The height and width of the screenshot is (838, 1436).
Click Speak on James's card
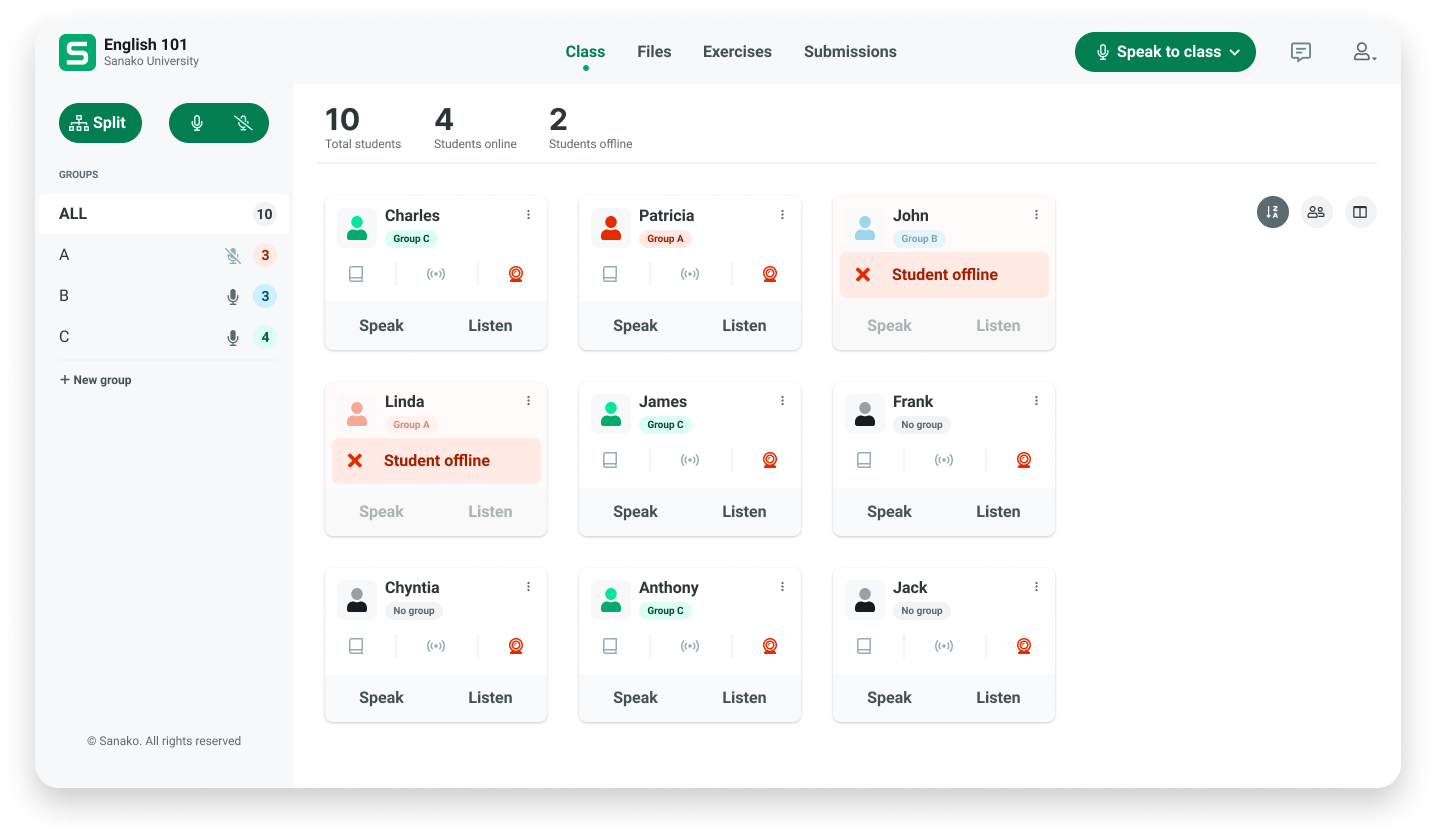tap(635, 512)
